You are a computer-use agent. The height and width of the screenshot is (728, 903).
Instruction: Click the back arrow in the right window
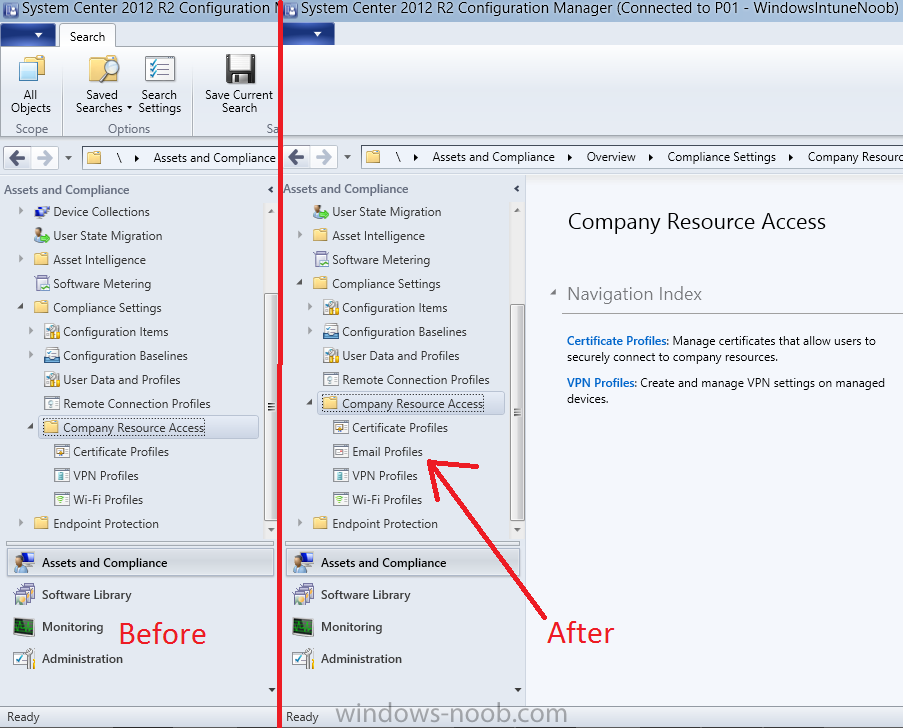pyautogui.click(x=296, y=157)
